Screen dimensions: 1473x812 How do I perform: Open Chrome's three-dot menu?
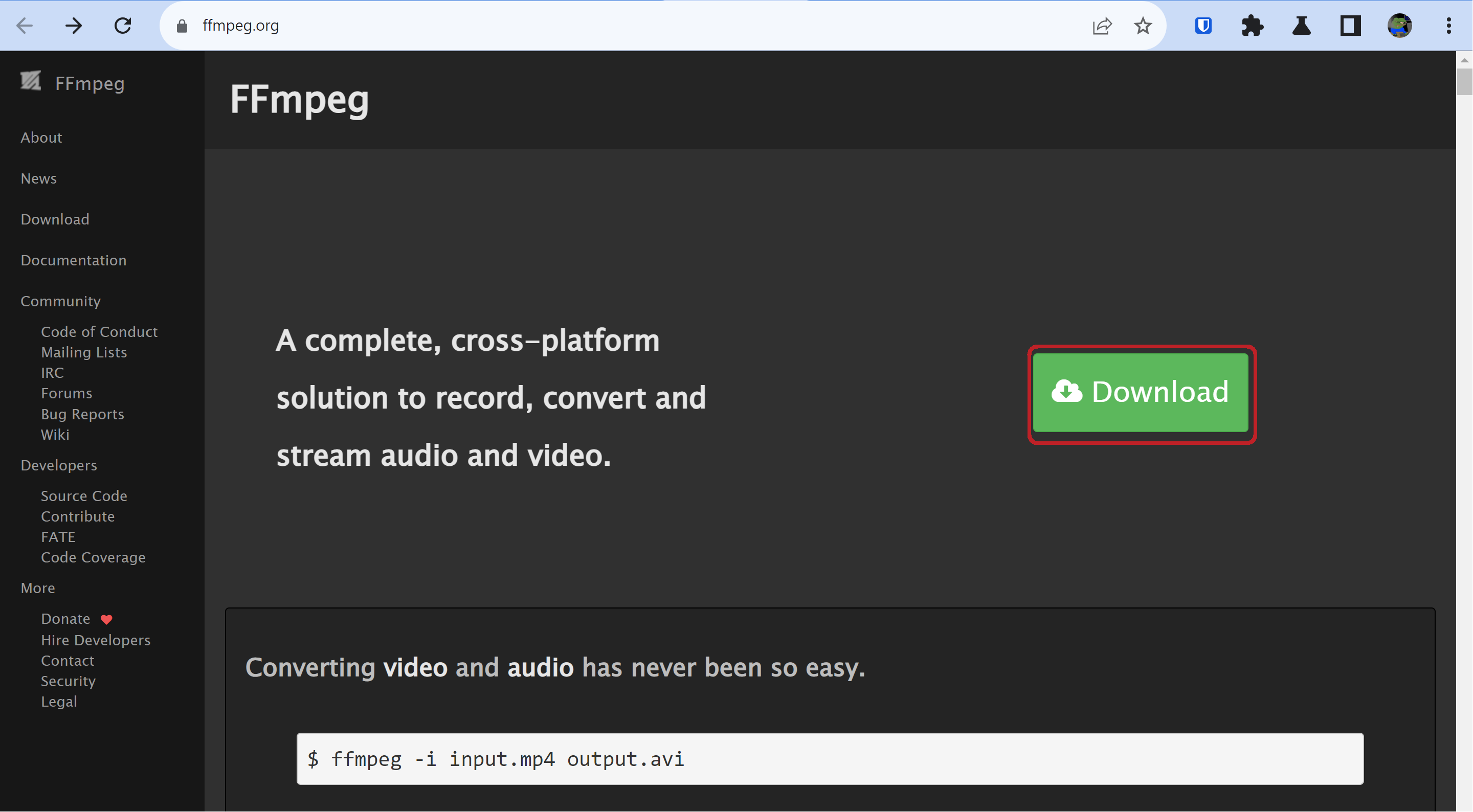(1448, 26)
